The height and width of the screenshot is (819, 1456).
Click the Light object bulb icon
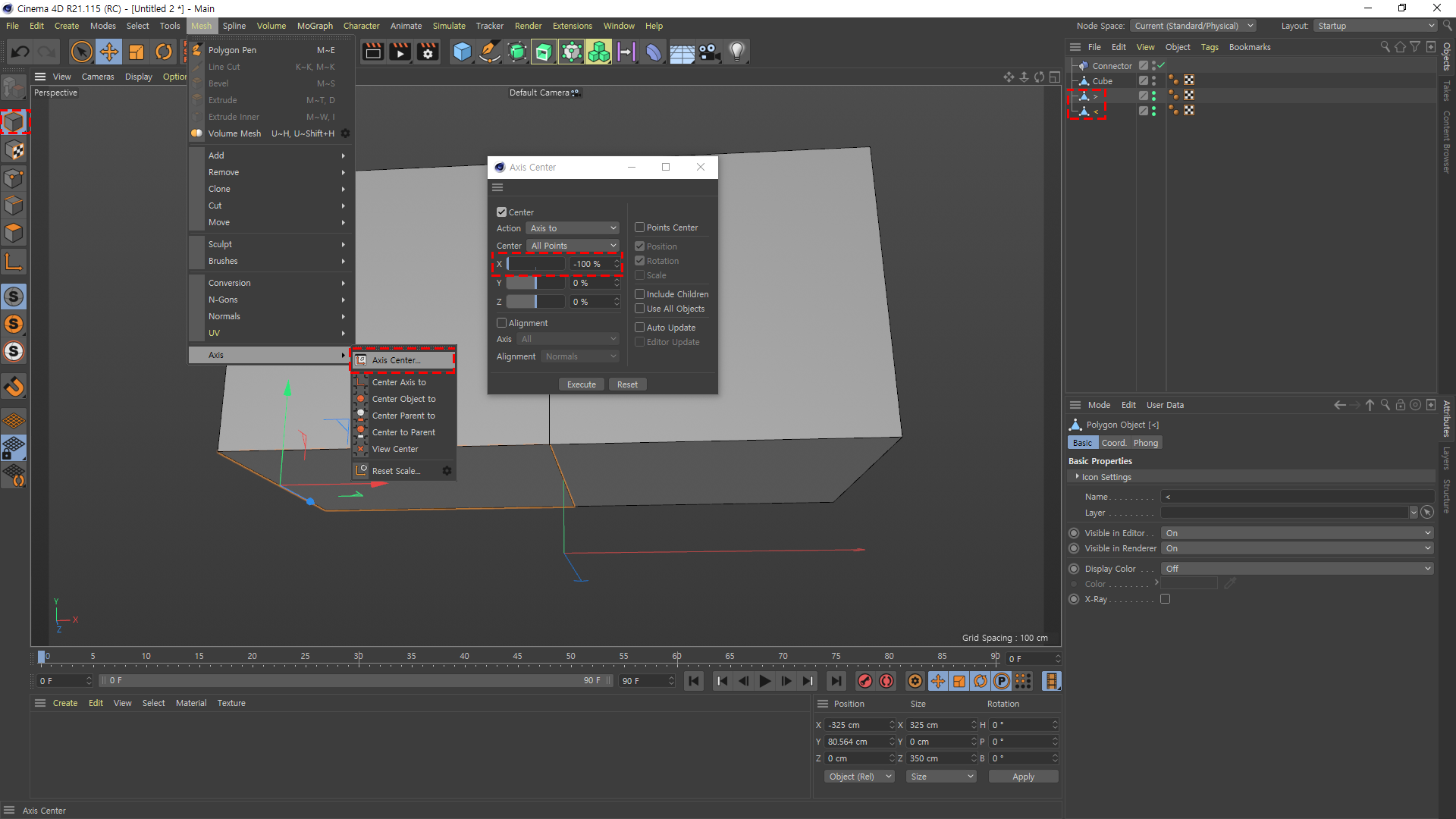736,52
